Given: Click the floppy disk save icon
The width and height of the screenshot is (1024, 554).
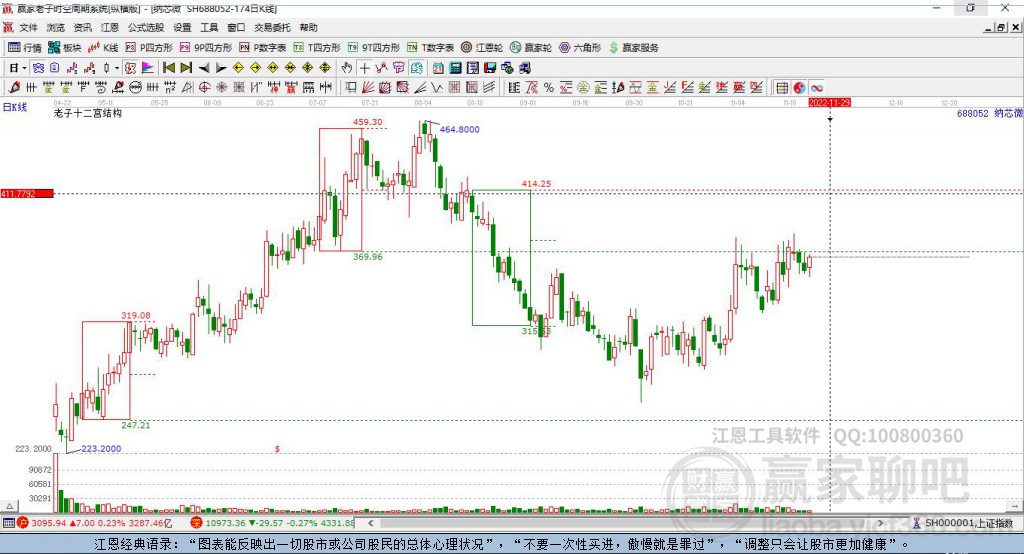Looking at the screenshot, I should tap(490, 68).
